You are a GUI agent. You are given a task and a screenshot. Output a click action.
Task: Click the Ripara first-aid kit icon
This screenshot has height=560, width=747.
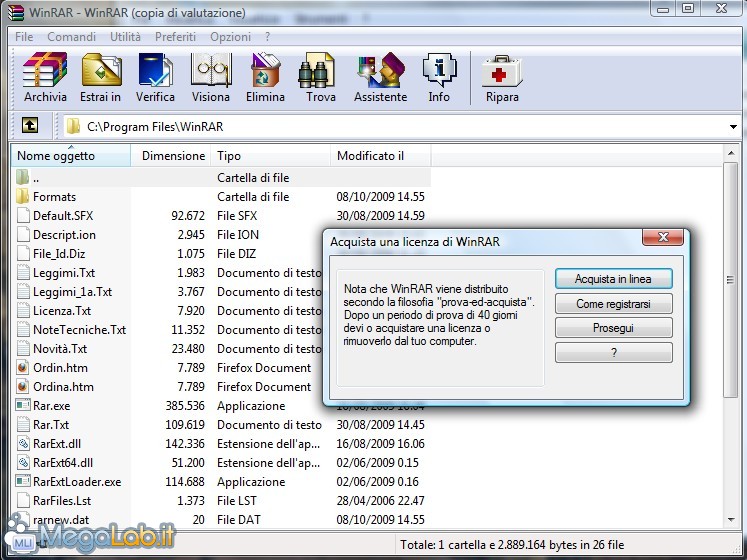[x=502, y=71]
